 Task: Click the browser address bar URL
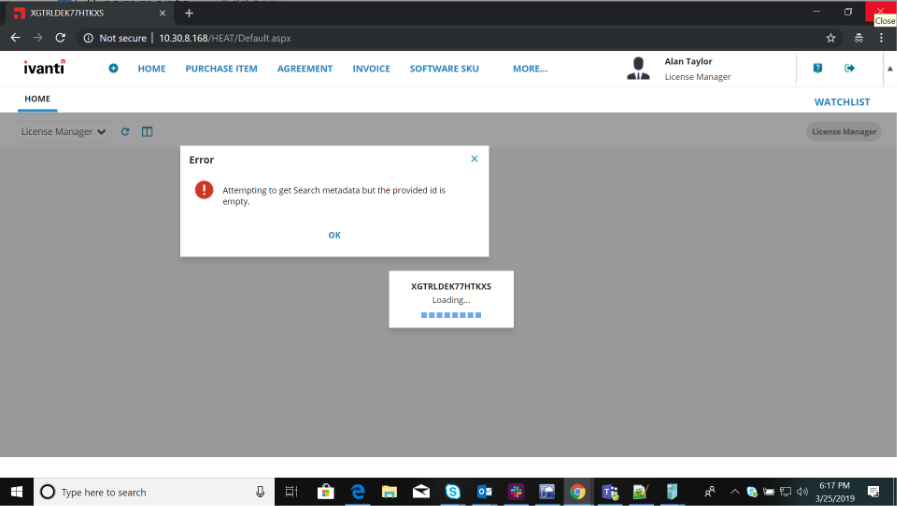(225, 38)
